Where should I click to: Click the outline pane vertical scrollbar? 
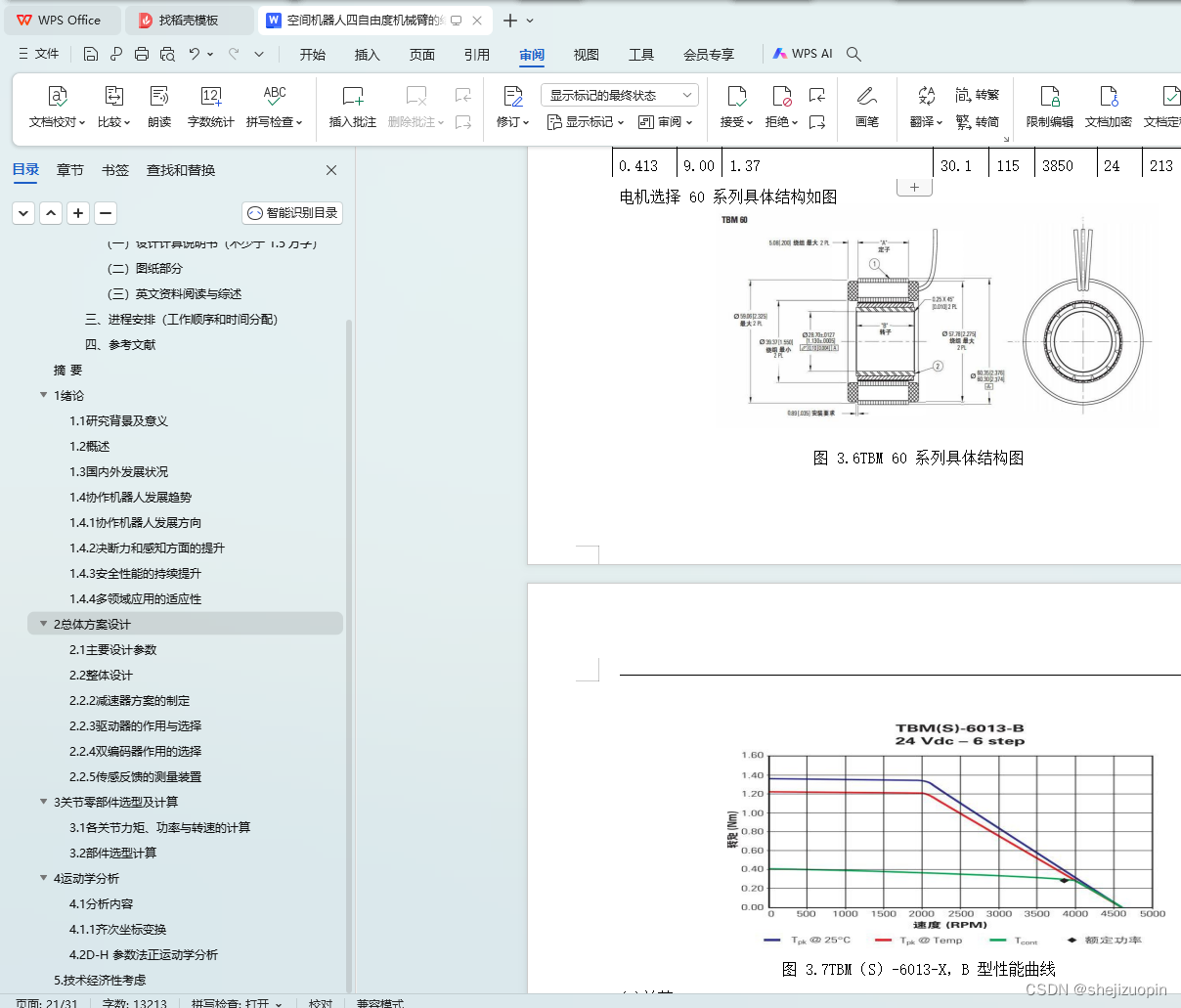tap(349, 655)
